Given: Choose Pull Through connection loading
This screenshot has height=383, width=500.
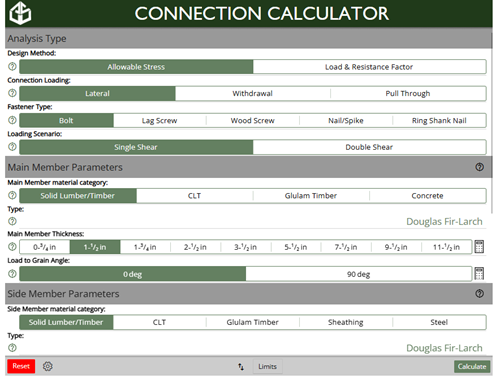Looking at the screenshot, I should tap(408, 94).
